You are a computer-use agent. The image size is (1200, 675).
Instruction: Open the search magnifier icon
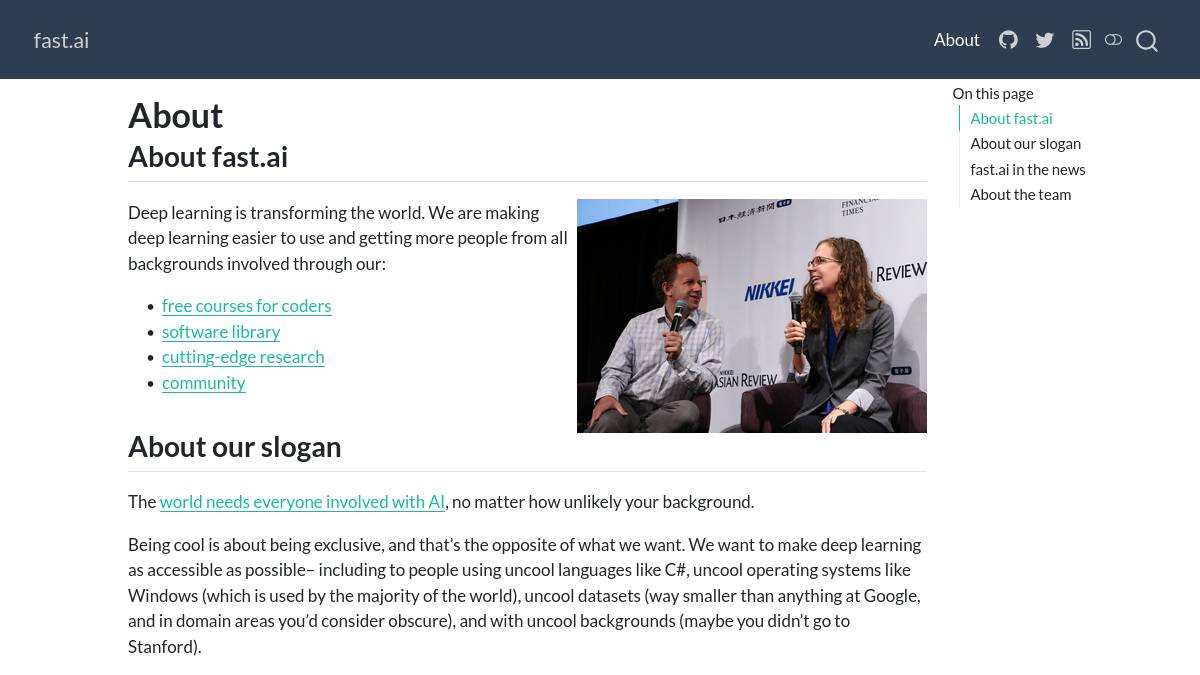pos(1147,41)
